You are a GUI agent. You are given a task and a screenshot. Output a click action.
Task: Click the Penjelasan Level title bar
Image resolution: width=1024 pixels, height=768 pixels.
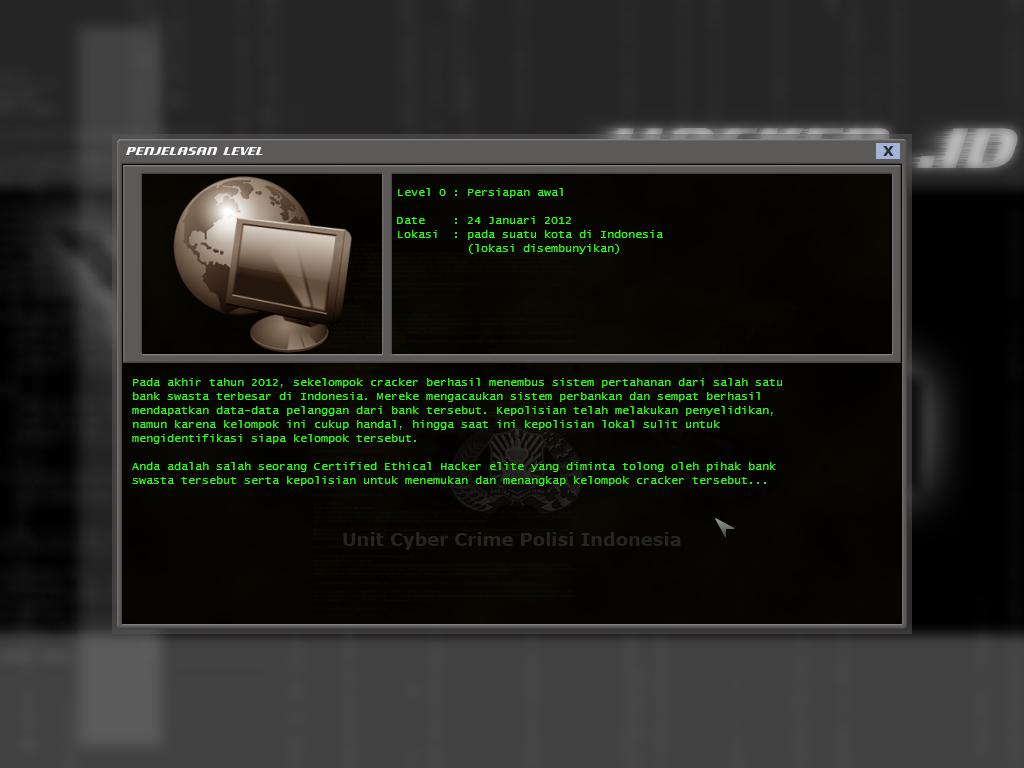pyautogui.click(x=500, y=151)
